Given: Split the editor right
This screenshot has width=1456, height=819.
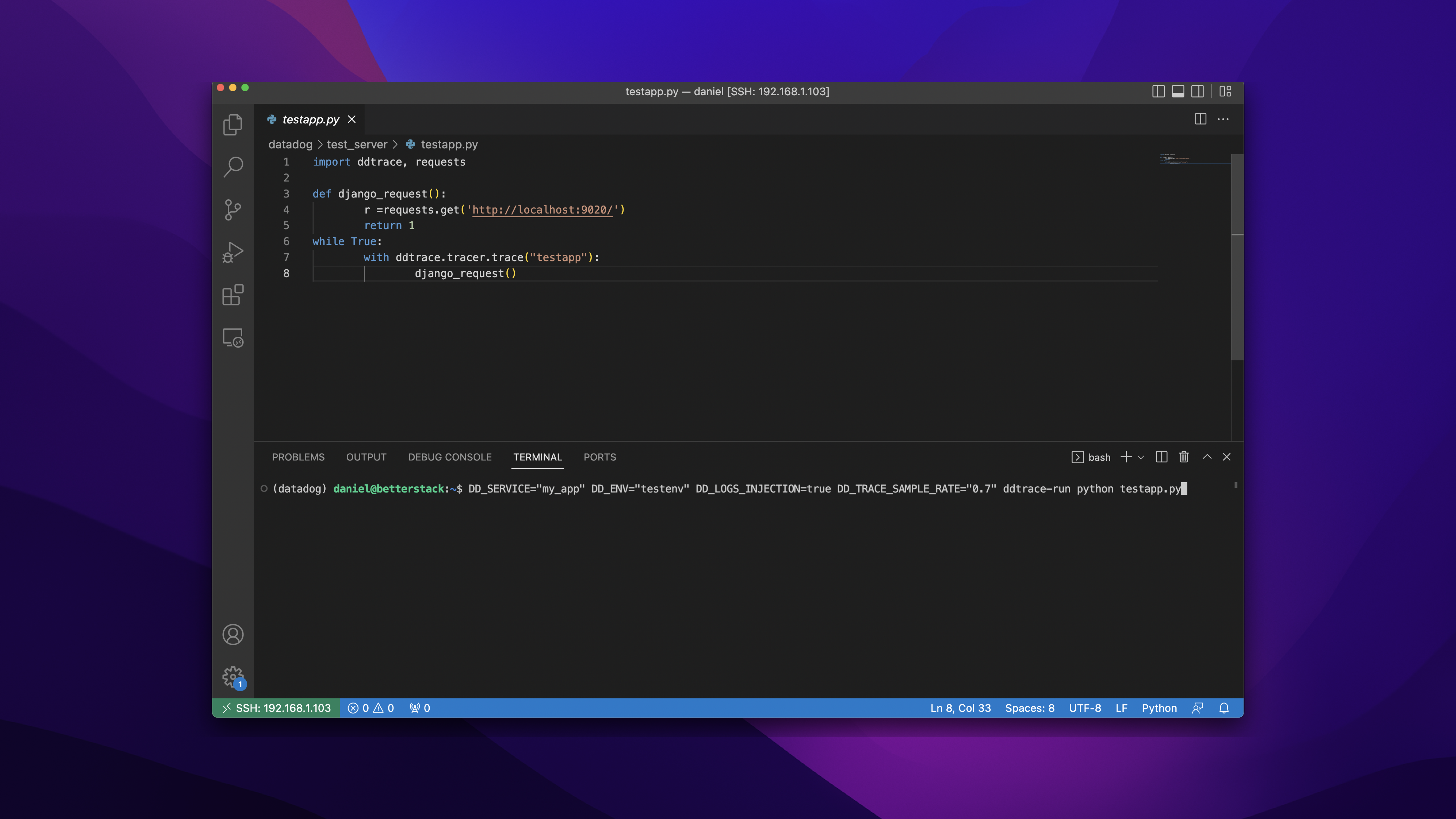Looking at the screenshot, I should (x=1201, y=119).
